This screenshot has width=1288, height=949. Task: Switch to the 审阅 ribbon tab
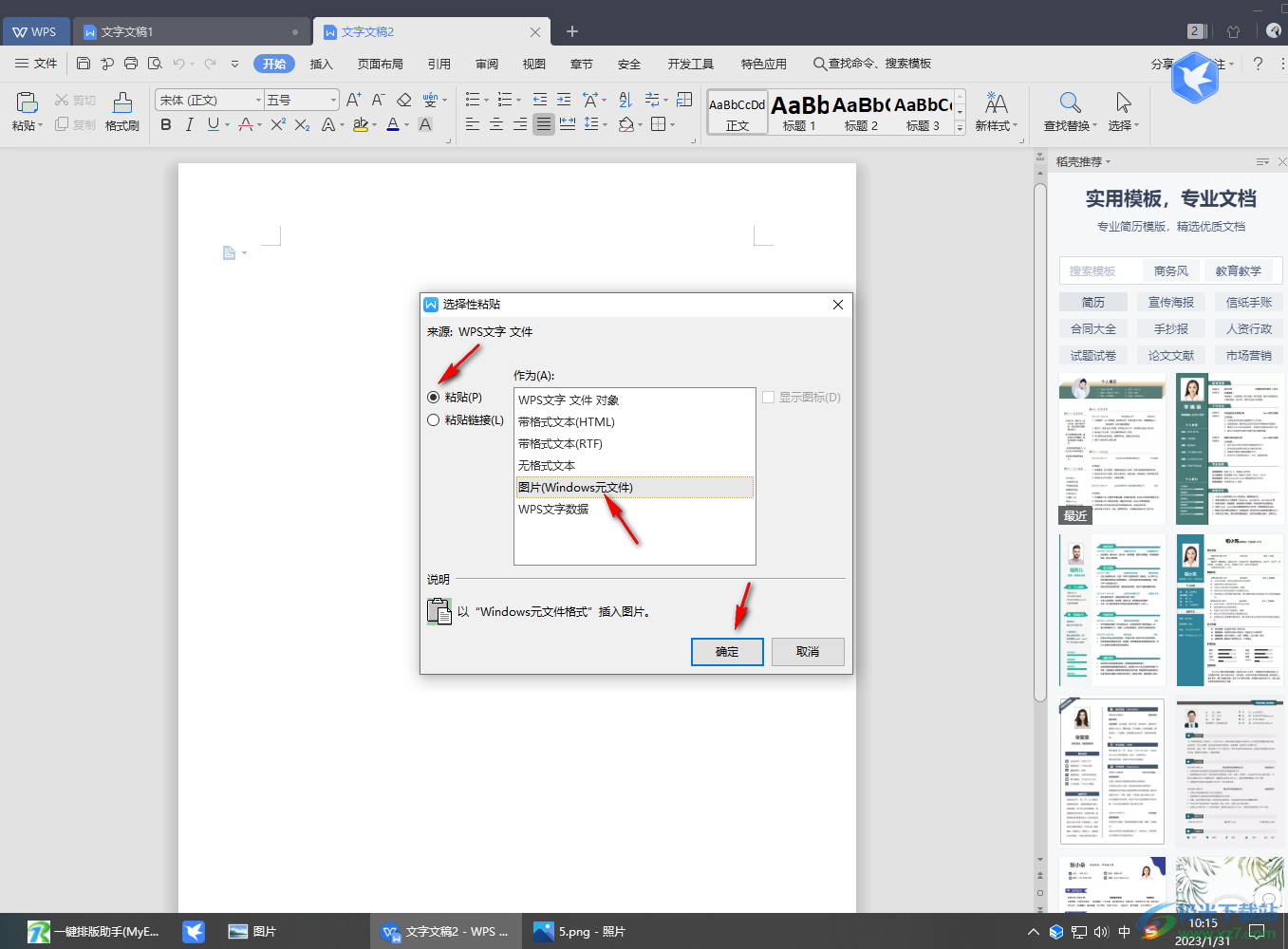[487, 64]
